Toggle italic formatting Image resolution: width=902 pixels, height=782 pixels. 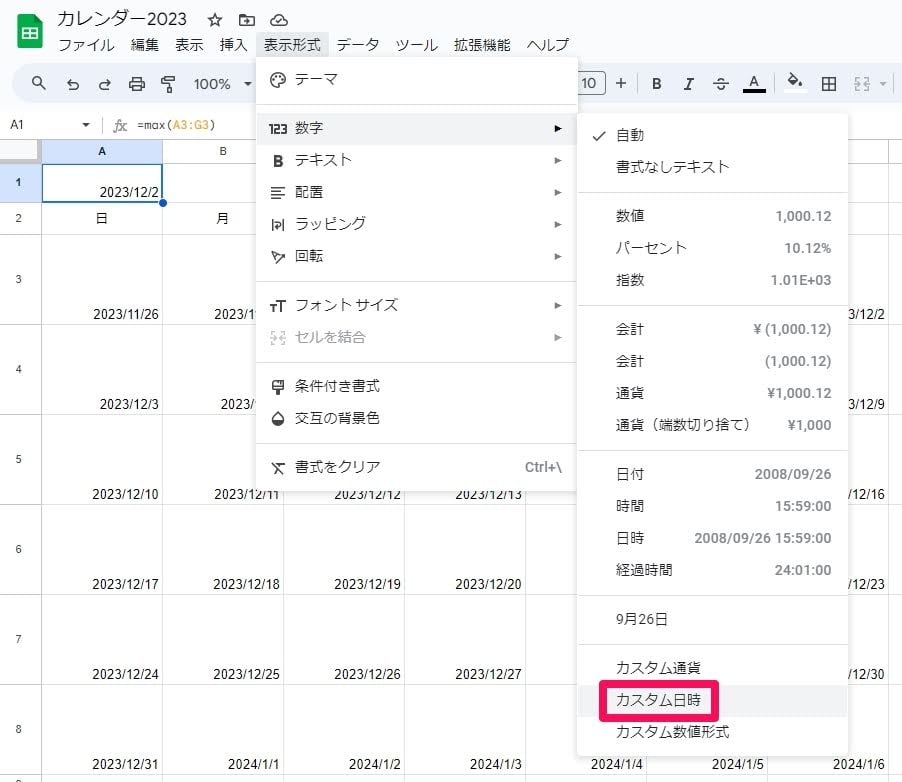click(688, 84)
